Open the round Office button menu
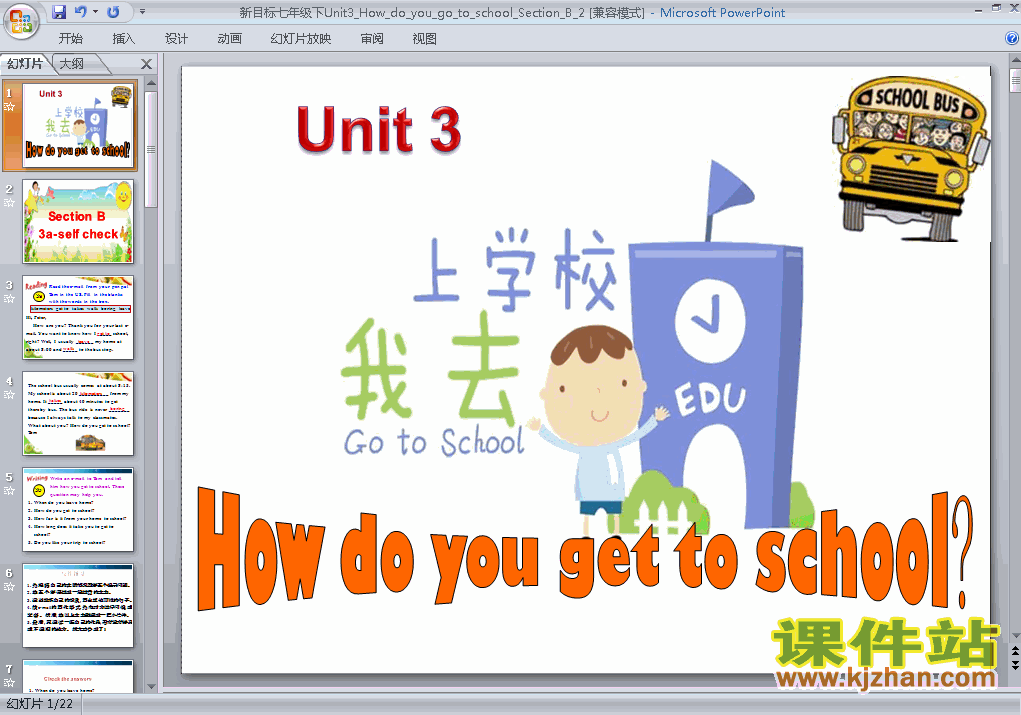Image resolution: width=1021 pixels, height=715 pixels. tap(21, 21)
